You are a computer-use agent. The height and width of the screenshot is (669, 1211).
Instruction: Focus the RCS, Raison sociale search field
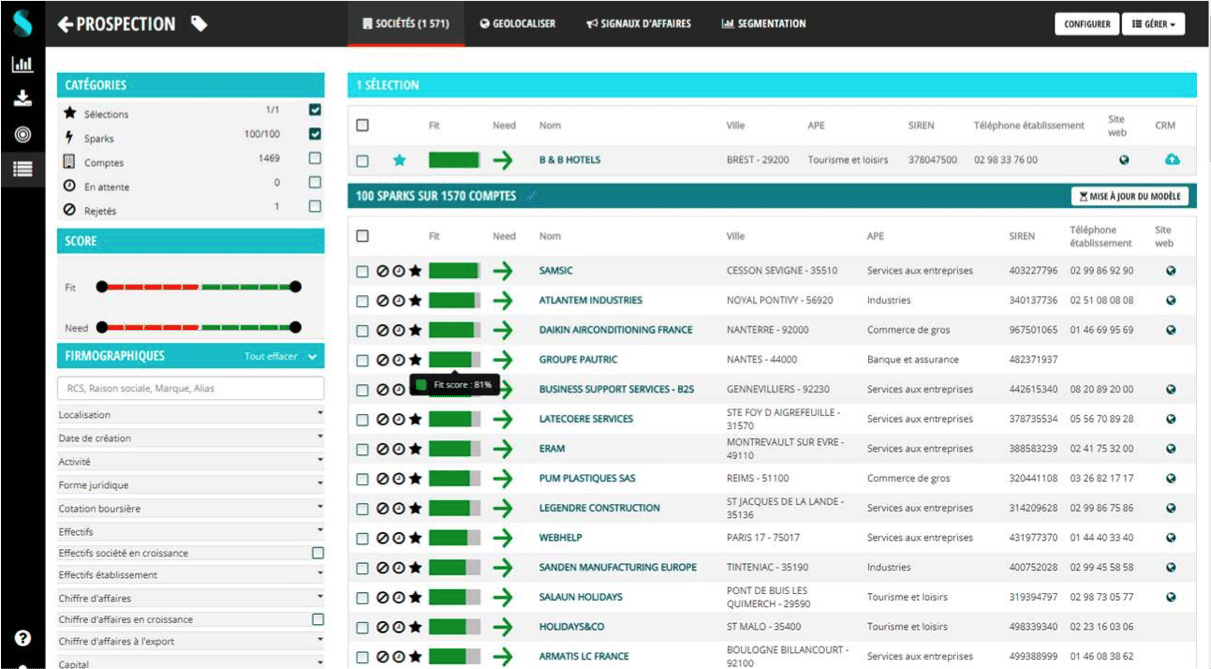click(191, 388)
